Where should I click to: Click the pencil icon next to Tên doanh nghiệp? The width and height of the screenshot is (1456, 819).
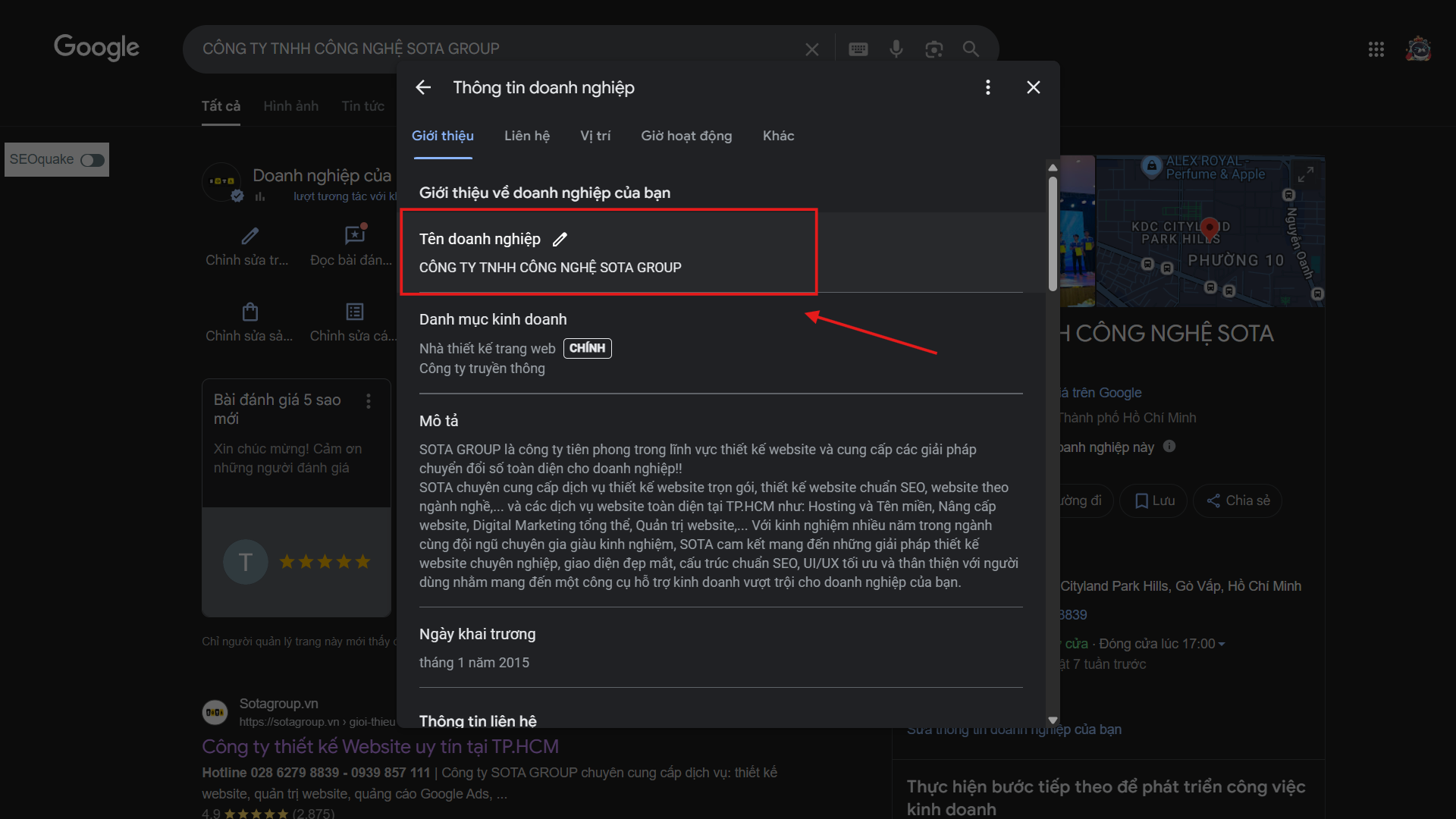pos(560,240)
